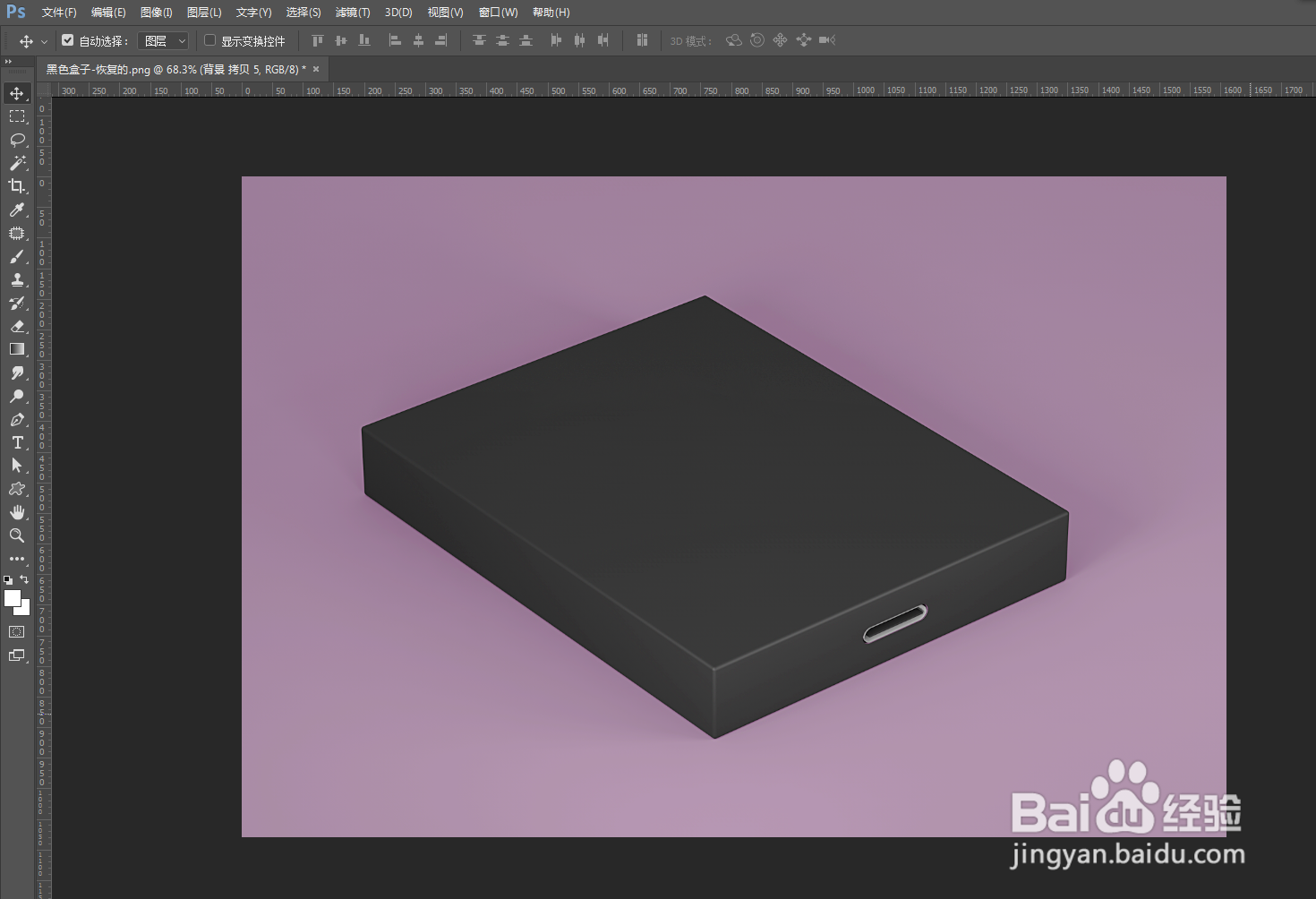Image resolution: width=1316 pixels, height=899 pixels.
Task: Close the 黑色盒子-恢复的.png document tab
Action: [x=316, y=69]
